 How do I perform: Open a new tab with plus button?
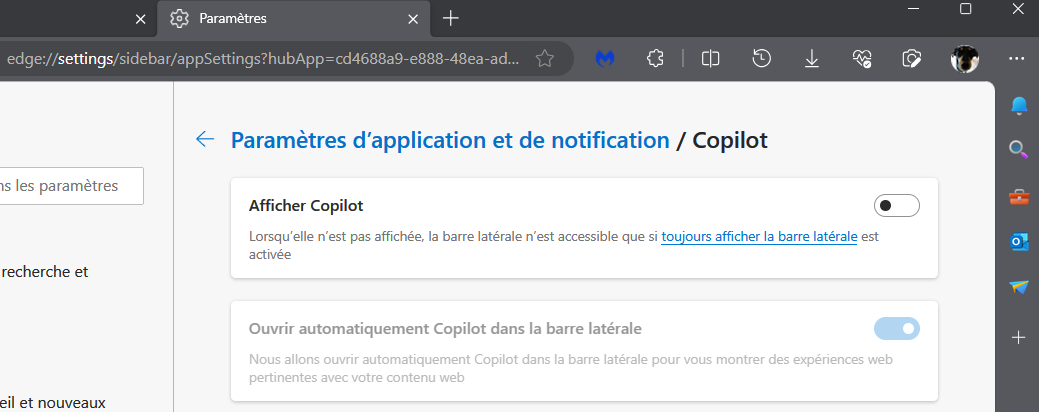[451, 18]
